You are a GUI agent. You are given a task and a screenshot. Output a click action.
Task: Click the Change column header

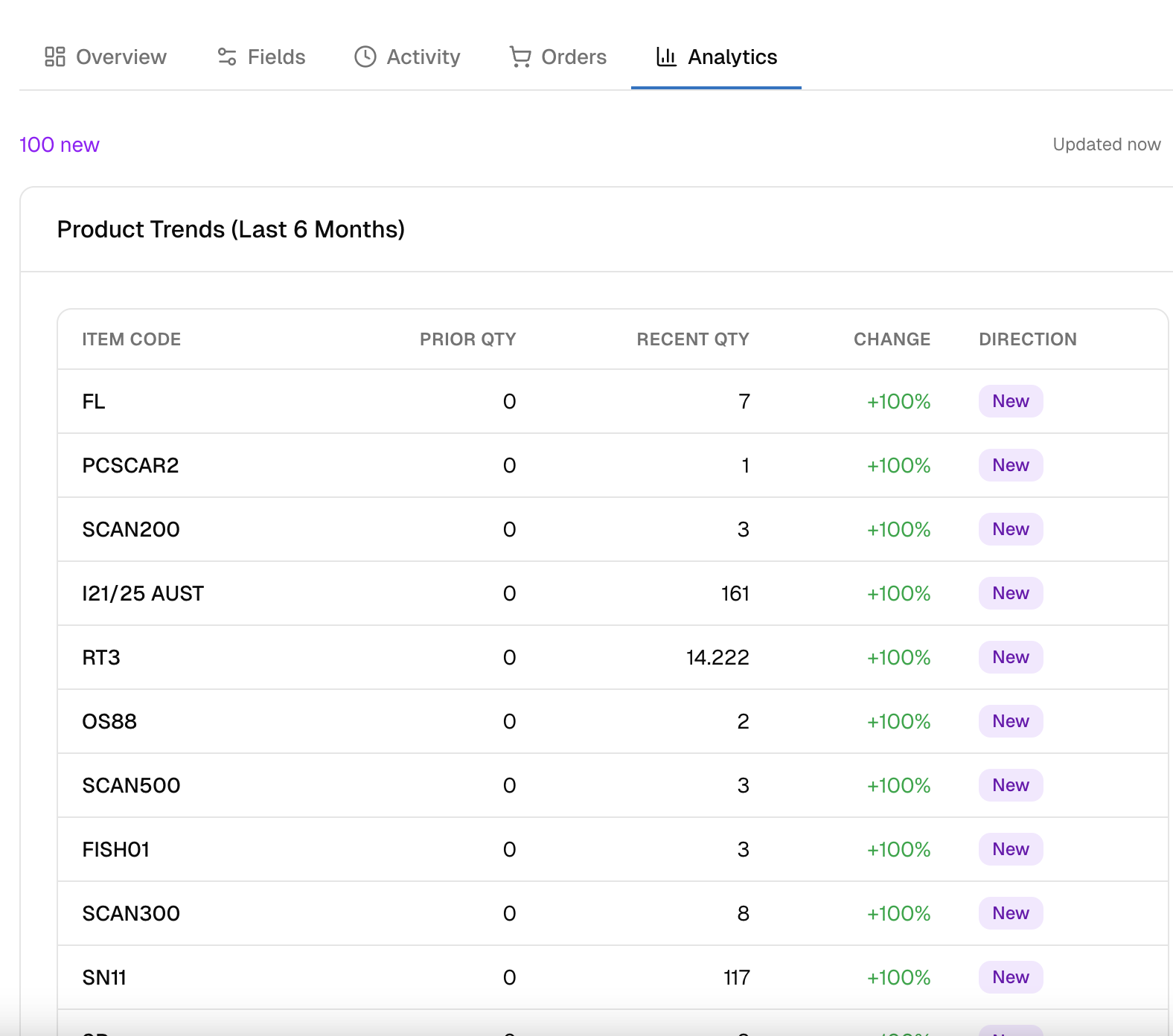[x=892, y=339]
